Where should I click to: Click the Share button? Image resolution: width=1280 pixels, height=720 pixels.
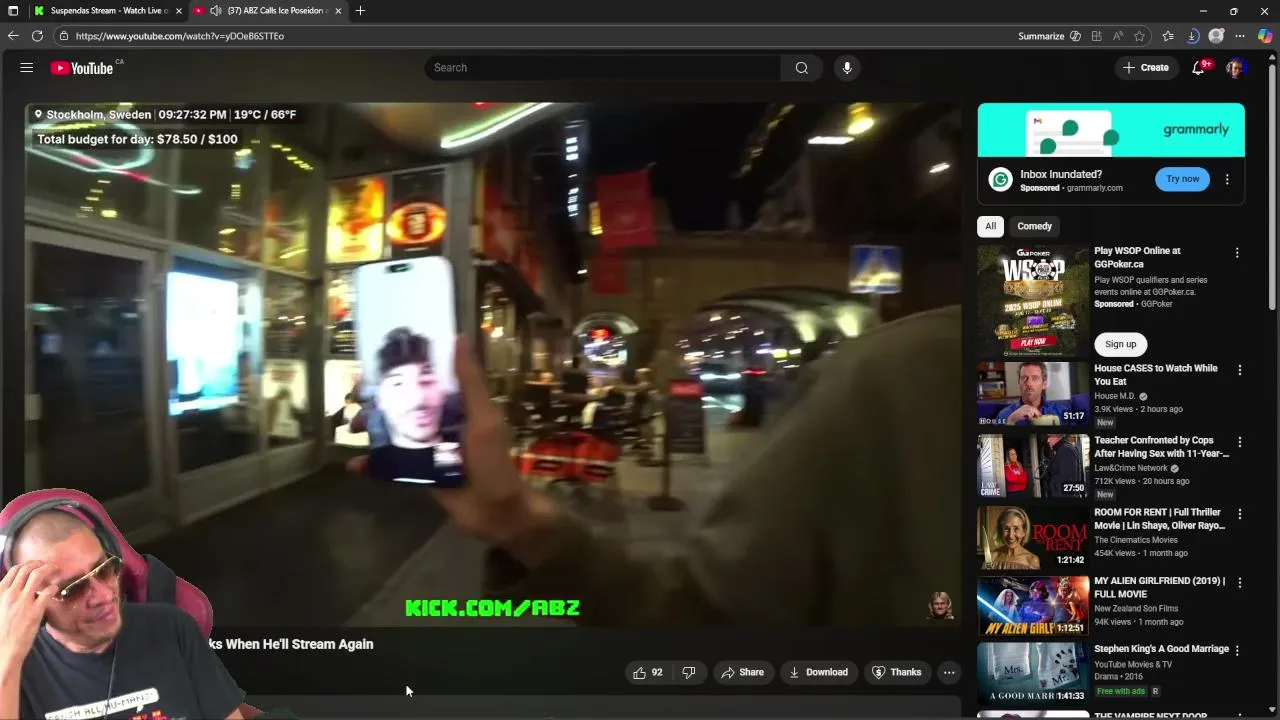coord(742,672)
